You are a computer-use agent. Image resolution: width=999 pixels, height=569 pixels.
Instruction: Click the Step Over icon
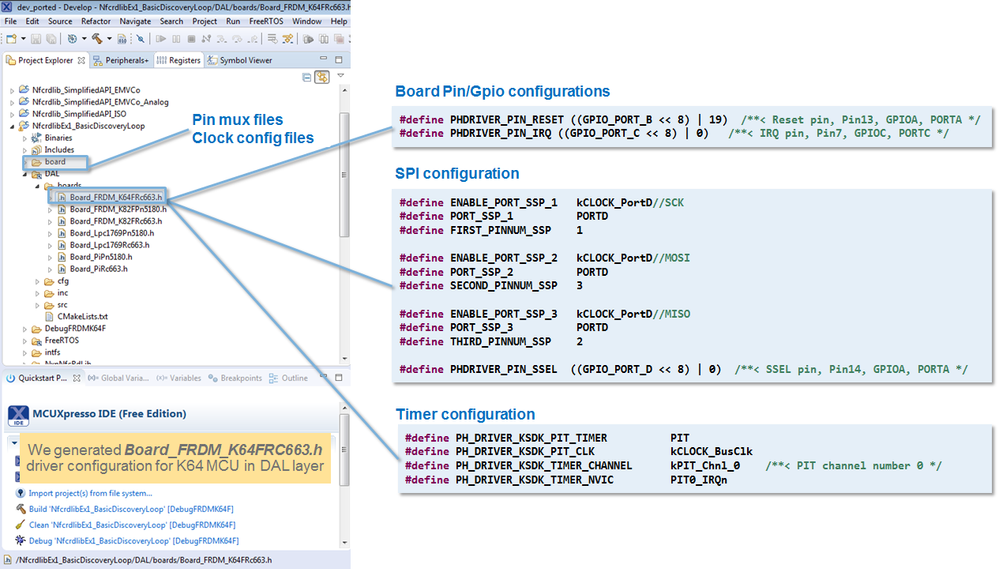pos(237,39)
